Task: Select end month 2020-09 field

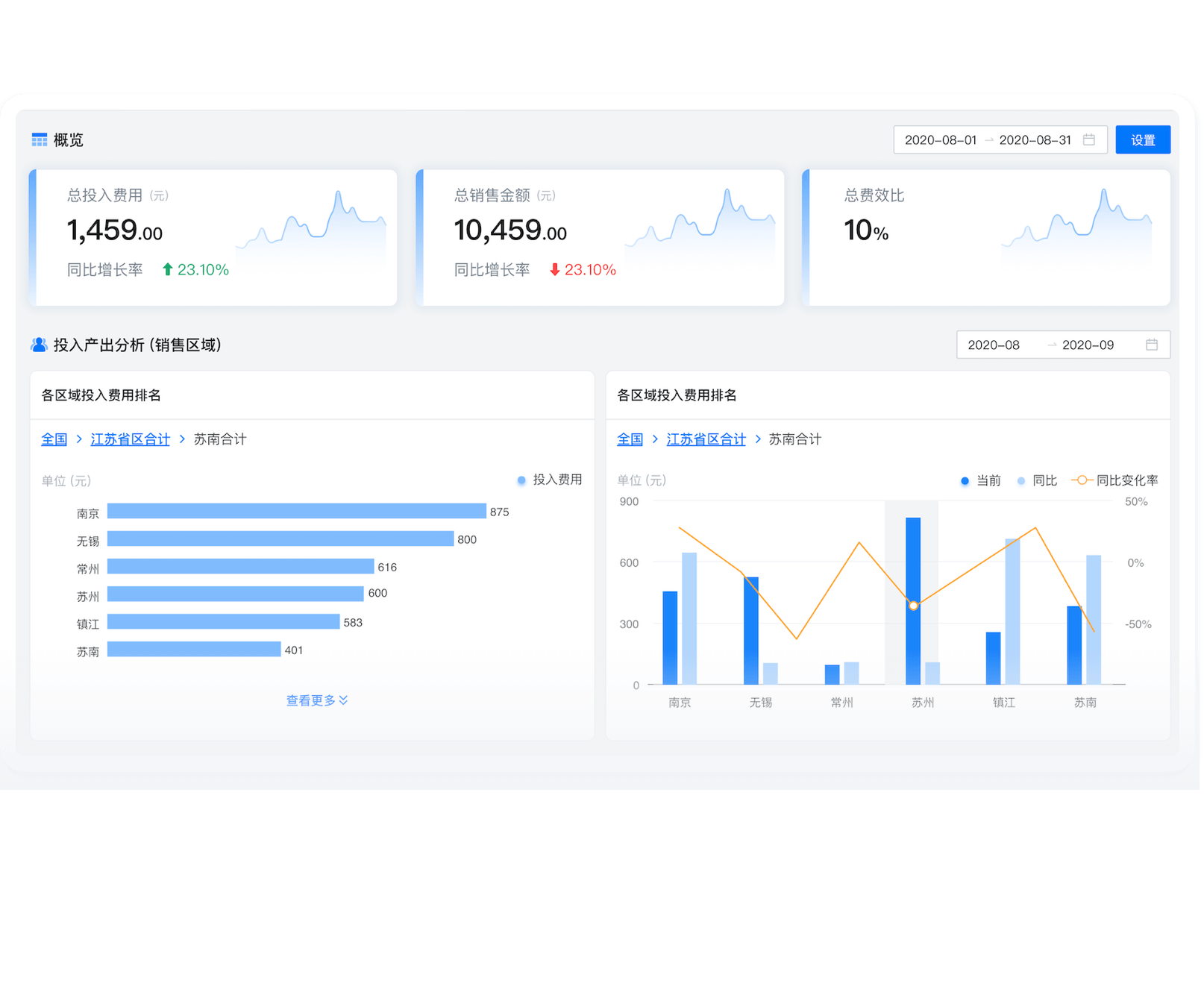Action: tap(1088, 345)
